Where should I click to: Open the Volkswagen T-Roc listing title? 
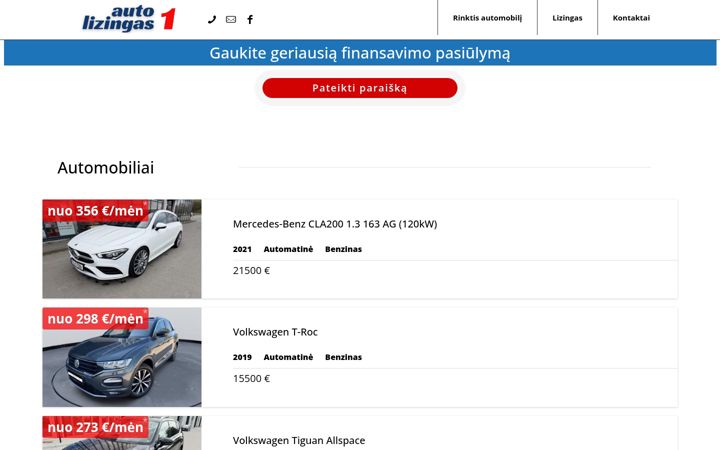275,332
